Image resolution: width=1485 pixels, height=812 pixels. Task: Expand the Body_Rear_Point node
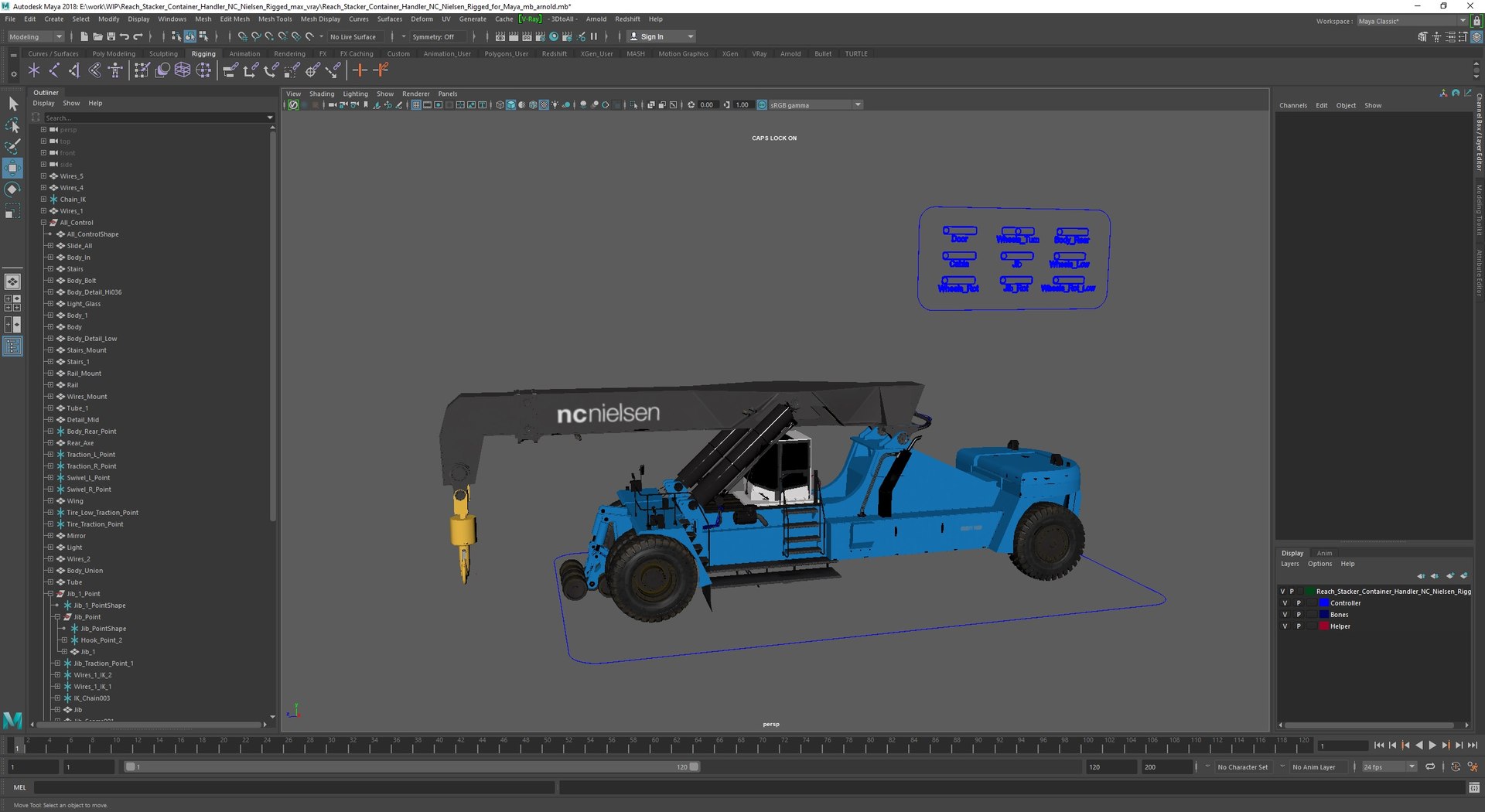(x=50, y=432)
